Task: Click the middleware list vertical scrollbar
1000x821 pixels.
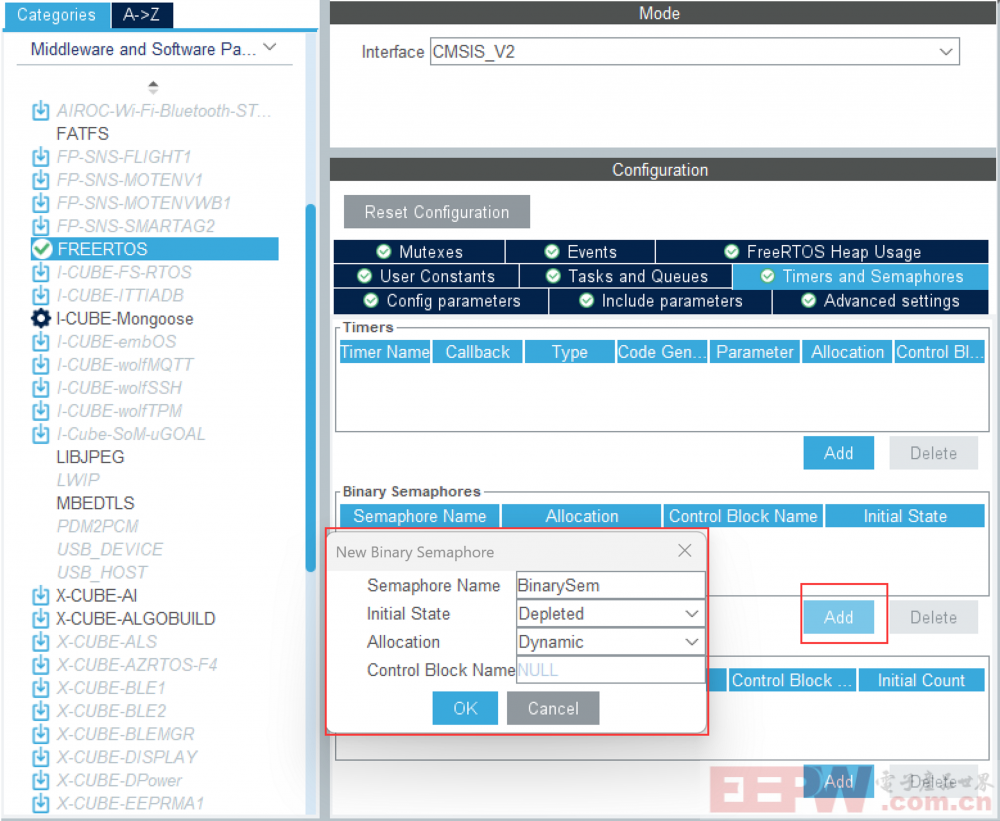Action: [311, 387]
